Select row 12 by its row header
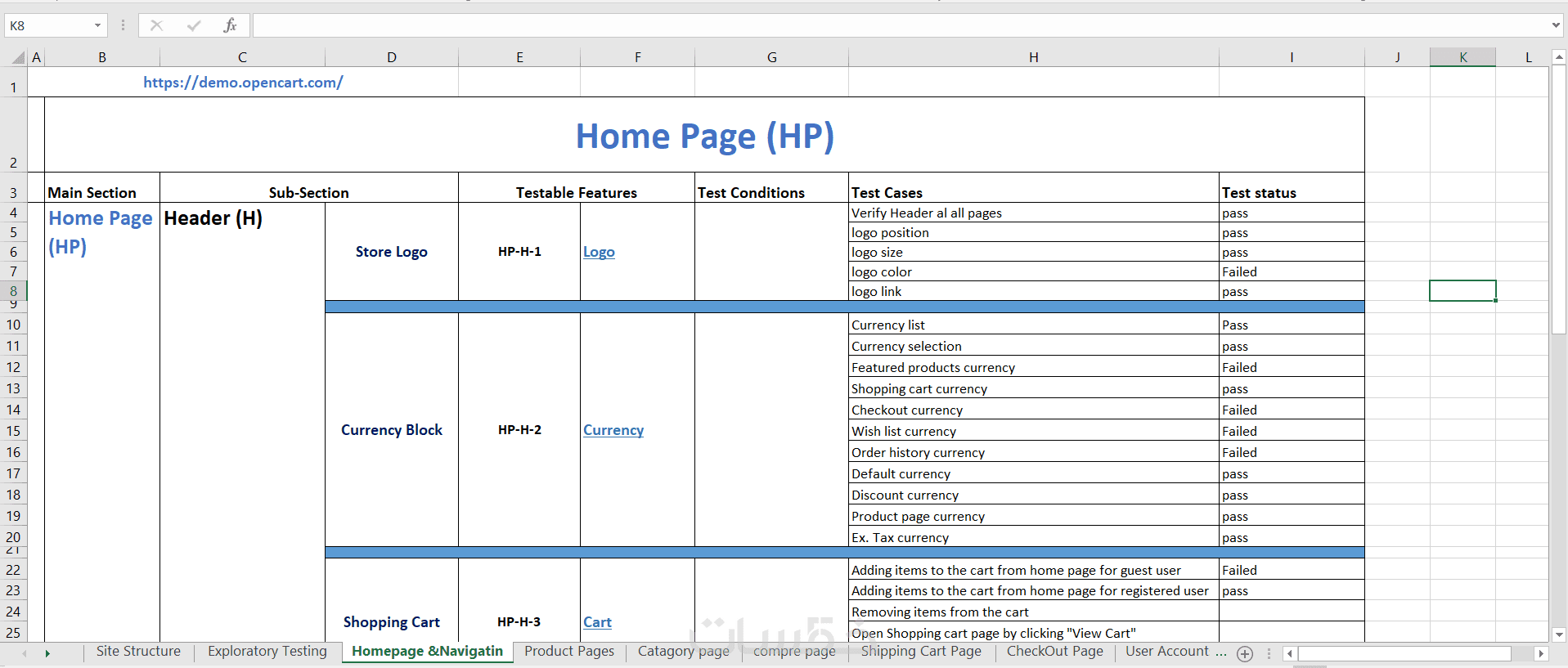 point(13,367)
